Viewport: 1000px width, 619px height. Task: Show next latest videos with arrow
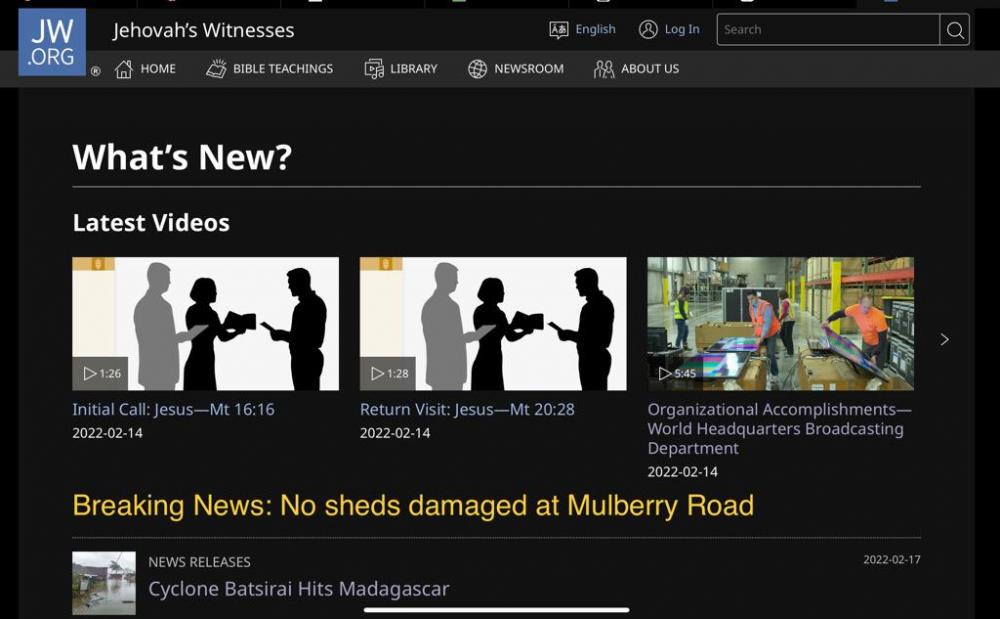tap(945, 340)
